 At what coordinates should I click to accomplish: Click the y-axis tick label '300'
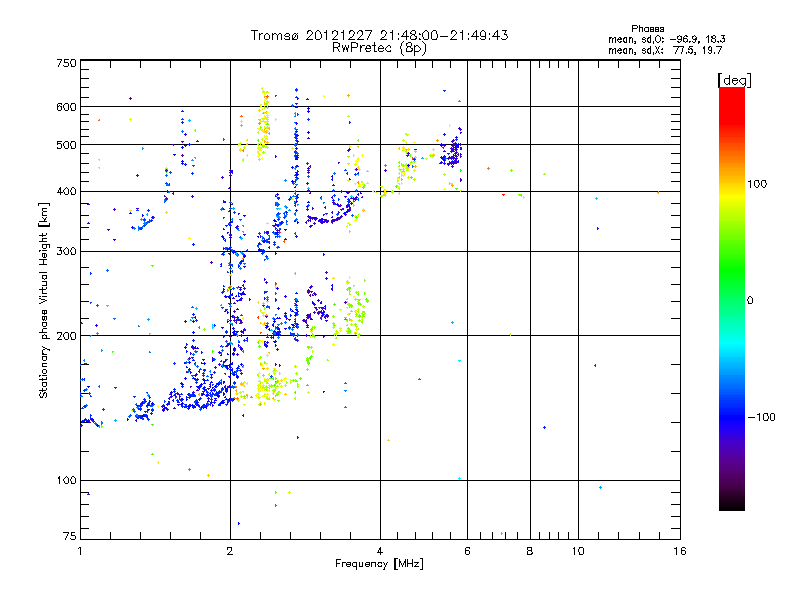tap(66, 252)
